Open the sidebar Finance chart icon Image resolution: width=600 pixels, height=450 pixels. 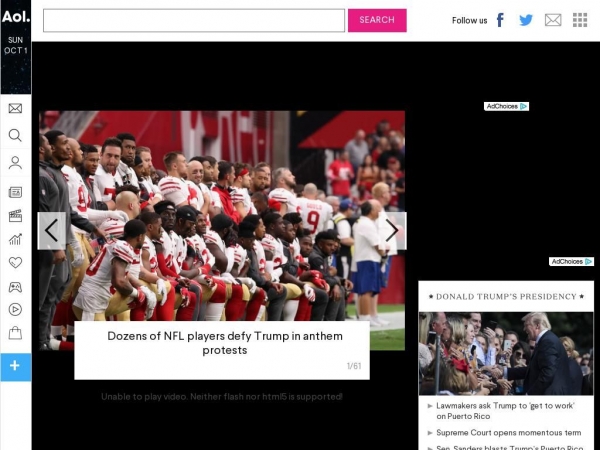point(15,240)
